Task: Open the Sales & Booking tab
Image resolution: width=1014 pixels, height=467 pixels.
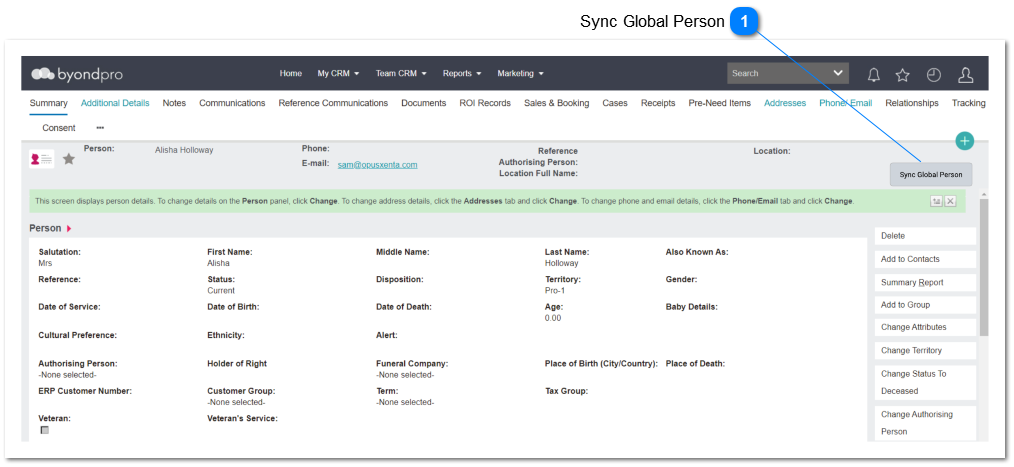Action: [x=556, y=103]
